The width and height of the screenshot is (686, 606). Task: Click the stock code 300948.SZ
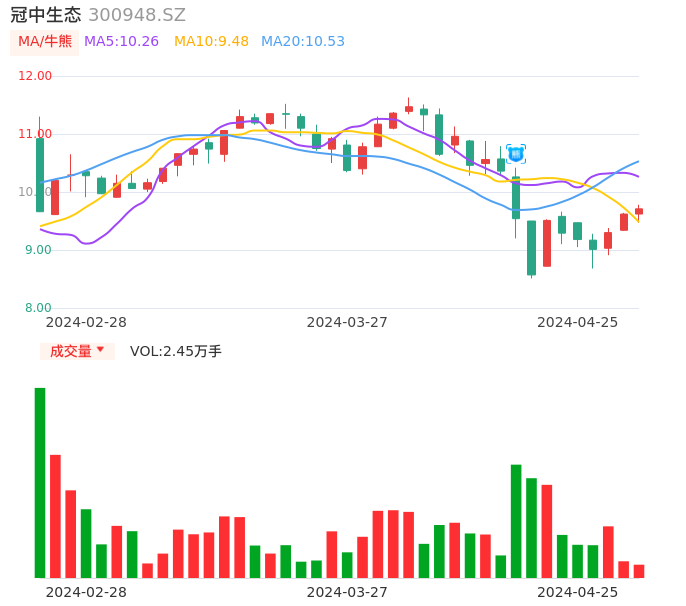point(137,15)
